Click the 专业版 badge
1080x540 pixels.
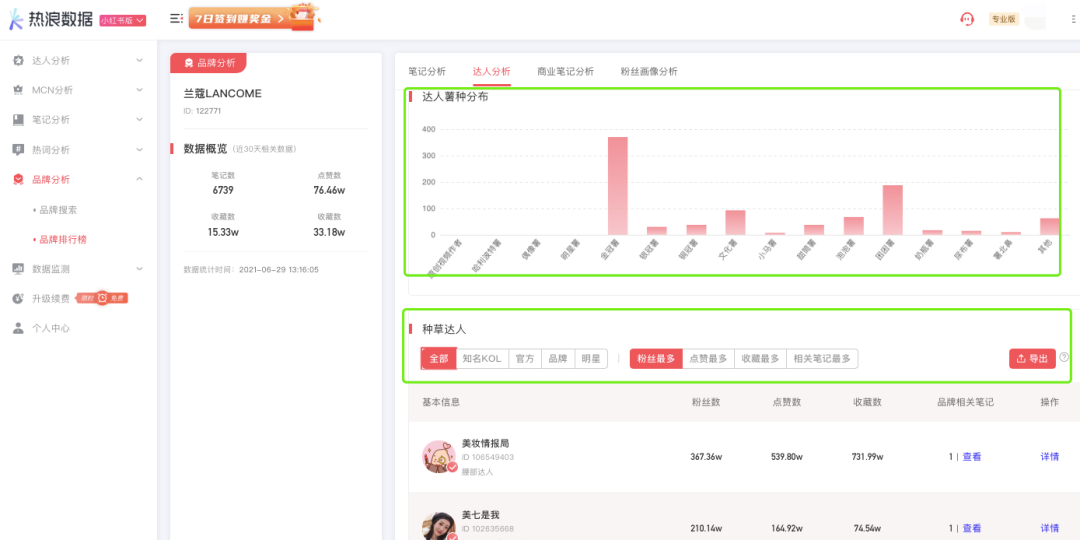pos(1004,19)
